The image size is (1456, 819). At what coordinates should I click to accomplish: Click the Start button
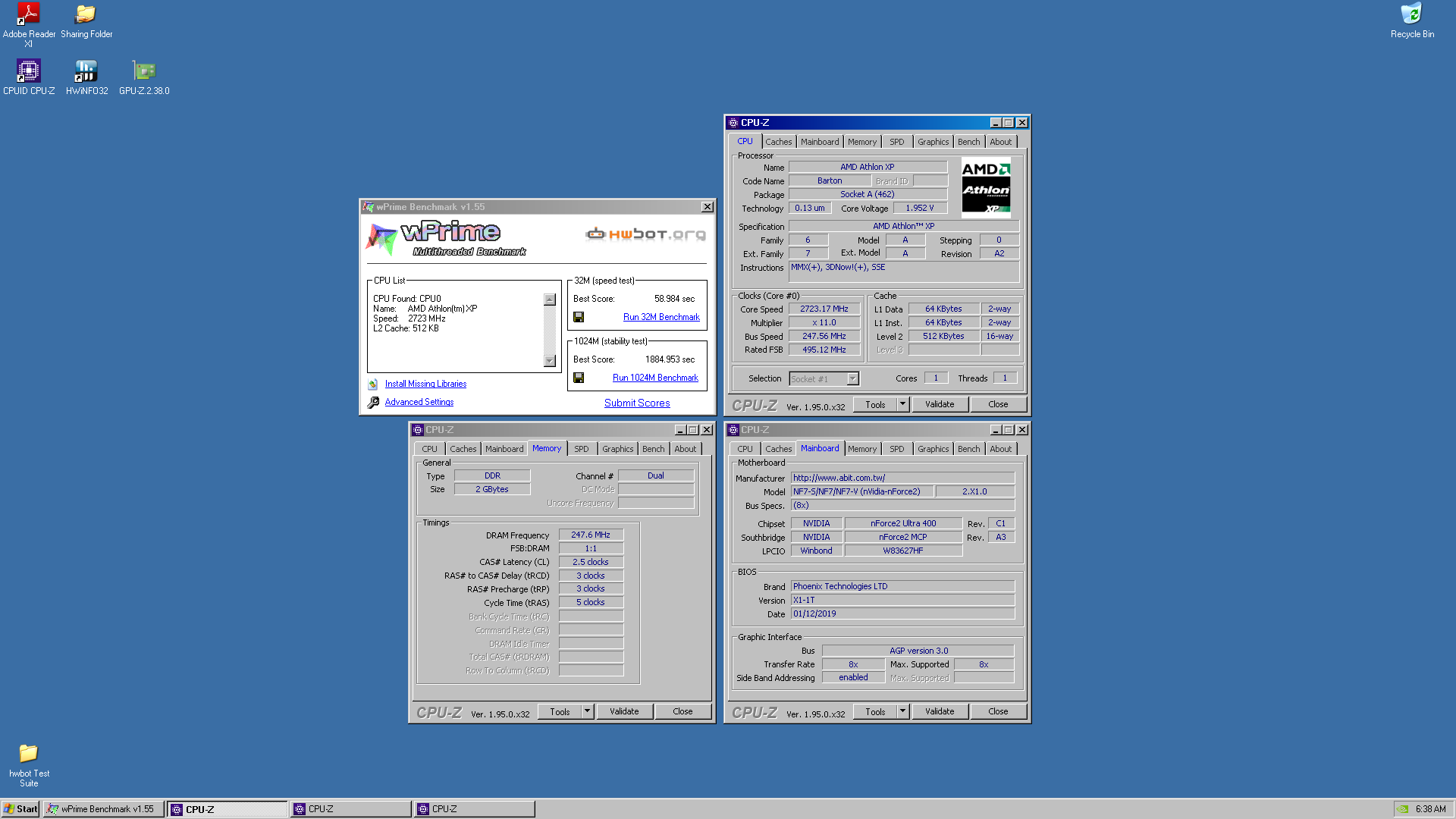click(x=20, y=809)
